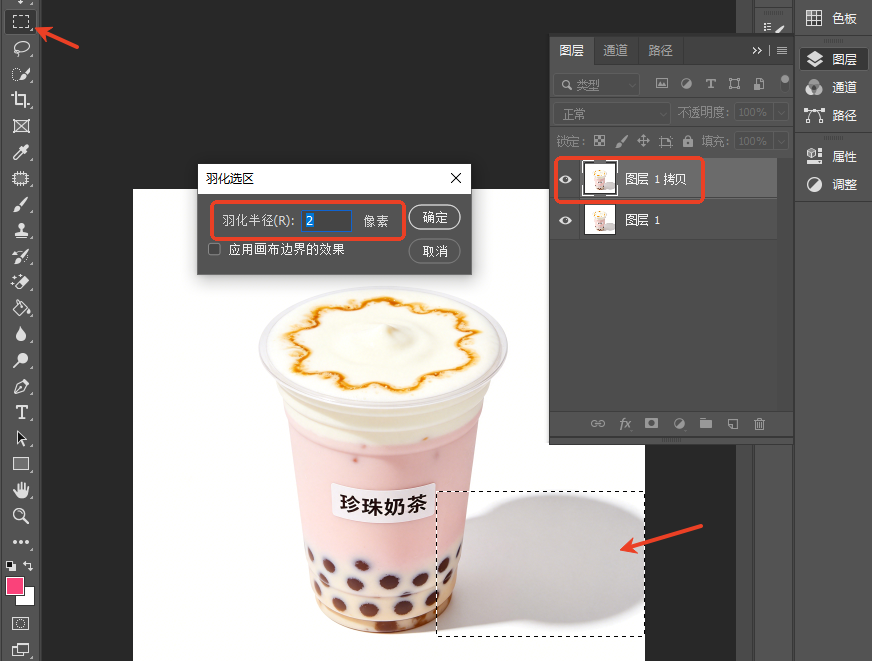Switch to the 路径 tab
The height and width of the screenshot is (661, 872).
coord(660,51)
